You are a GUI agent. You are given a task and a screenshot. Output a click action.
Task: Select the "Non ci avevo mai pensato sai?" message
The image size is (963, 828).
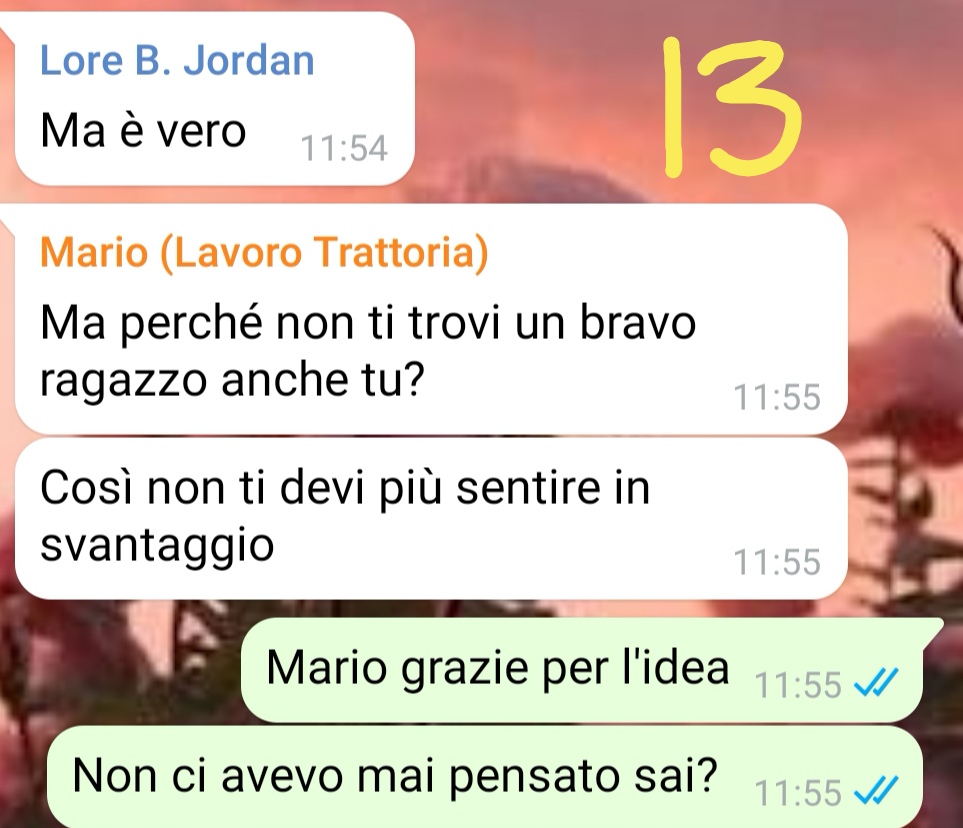click(485, 777)
